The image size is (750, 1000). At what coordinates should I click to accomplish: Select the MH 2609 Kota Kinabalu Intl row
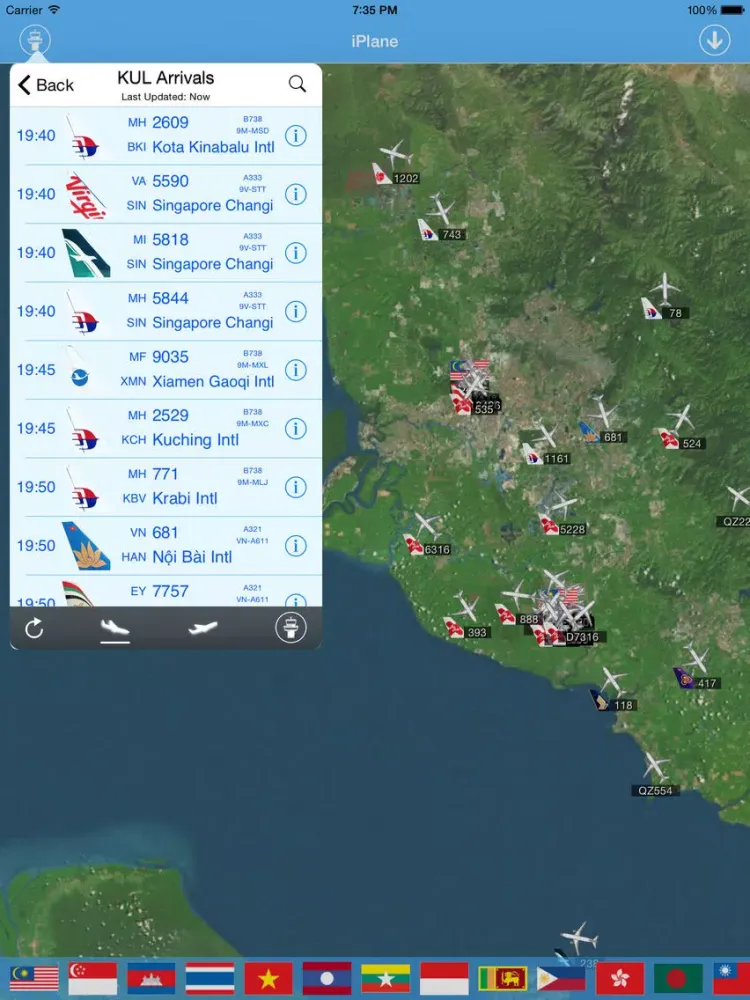click(x=166, y=135)
